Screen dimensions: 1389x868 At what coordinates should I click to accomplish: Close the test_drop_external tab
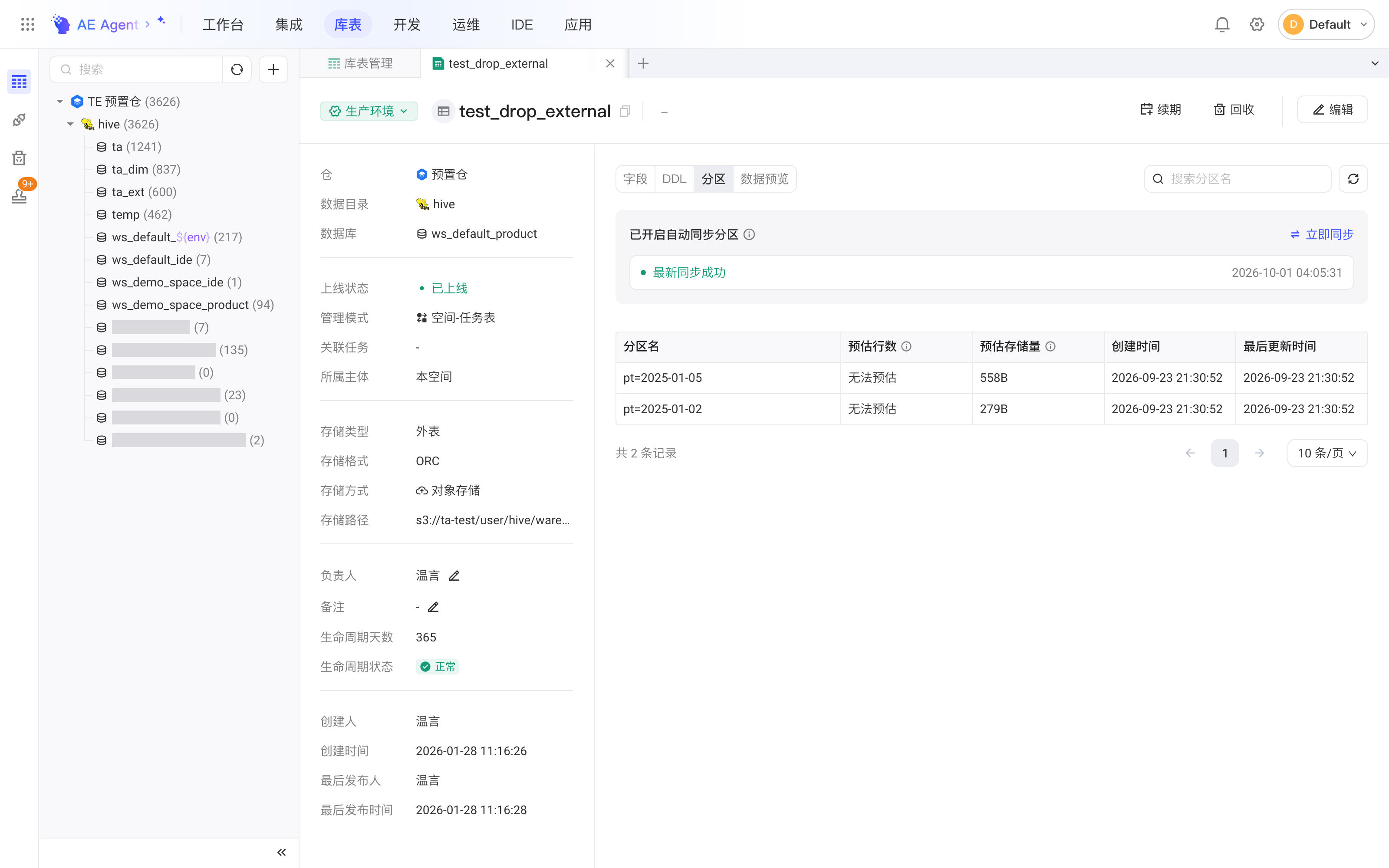pos(610,63)
